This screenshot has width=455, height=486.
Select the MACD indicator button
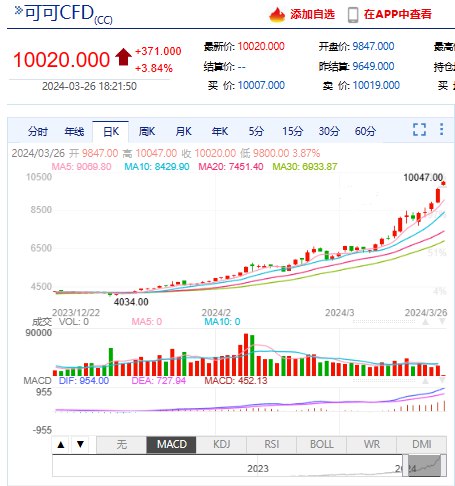171,445
